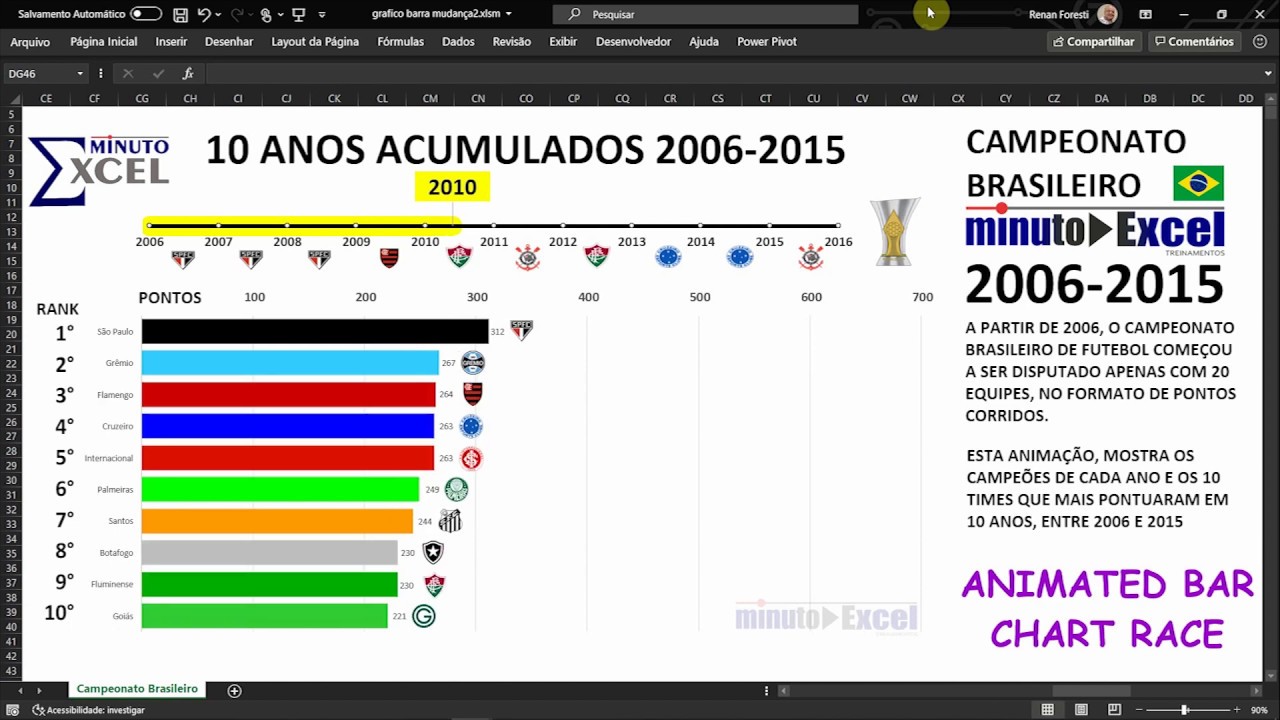Click the ribbon display options icon
The height and width of the screenshot is (720, 1280).
1146,14
